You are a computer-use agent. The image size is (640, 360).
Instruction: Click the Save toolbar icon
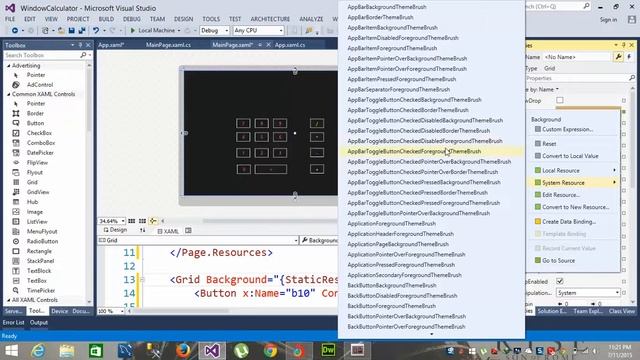pyautogui.click(x=71, y=31)
